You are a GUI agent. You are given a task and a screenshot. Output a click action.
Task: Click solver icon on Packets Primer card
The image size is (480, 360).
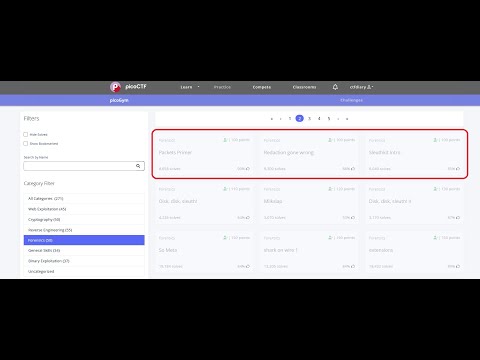(x=225, y=140)
